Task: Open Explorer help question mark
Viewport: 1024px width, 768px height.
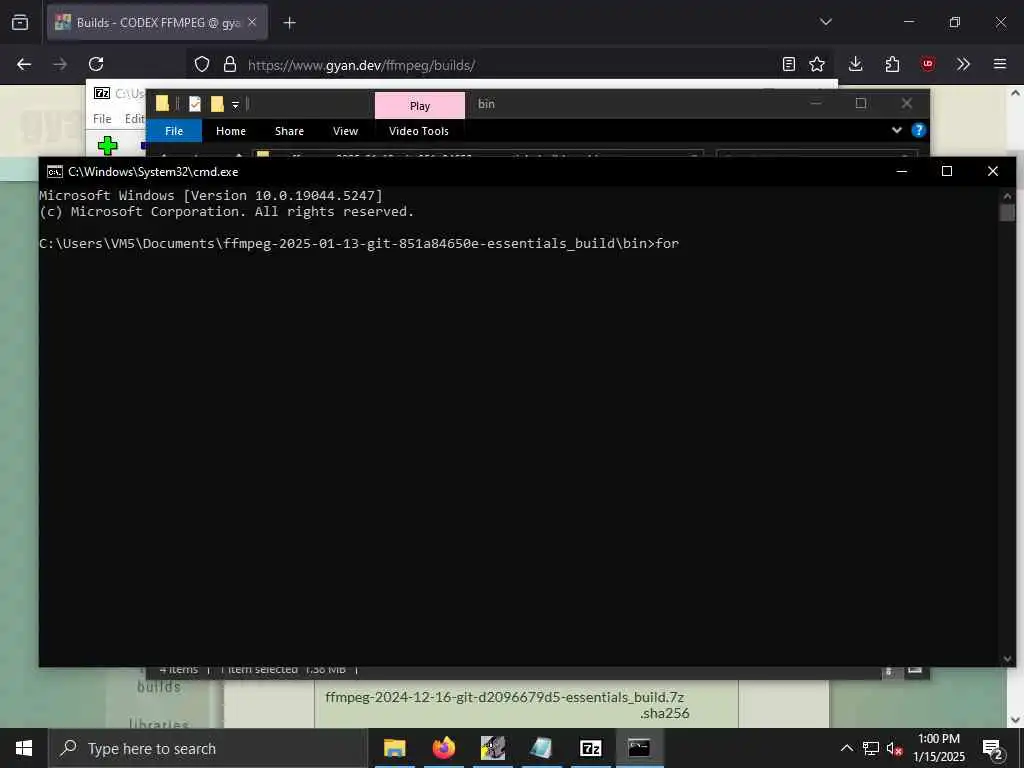Action: (x=918, y=130)
